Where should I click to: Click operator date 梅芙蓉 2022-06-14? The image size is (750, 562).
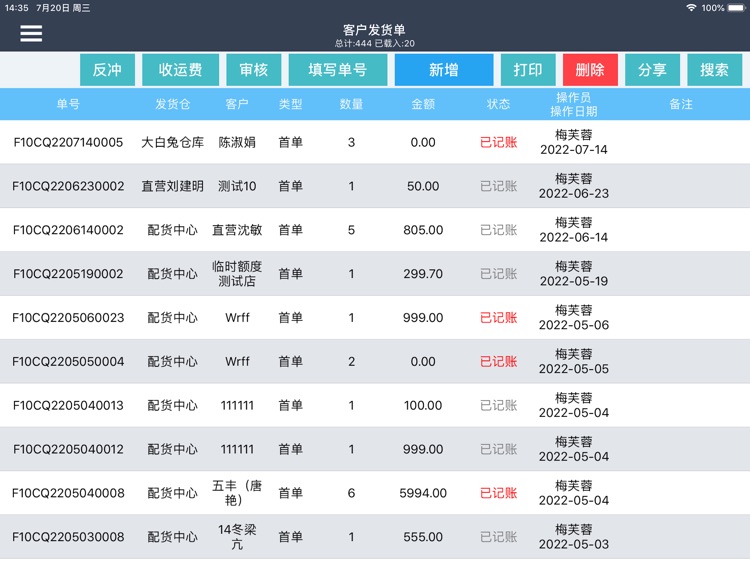point(574,230)
